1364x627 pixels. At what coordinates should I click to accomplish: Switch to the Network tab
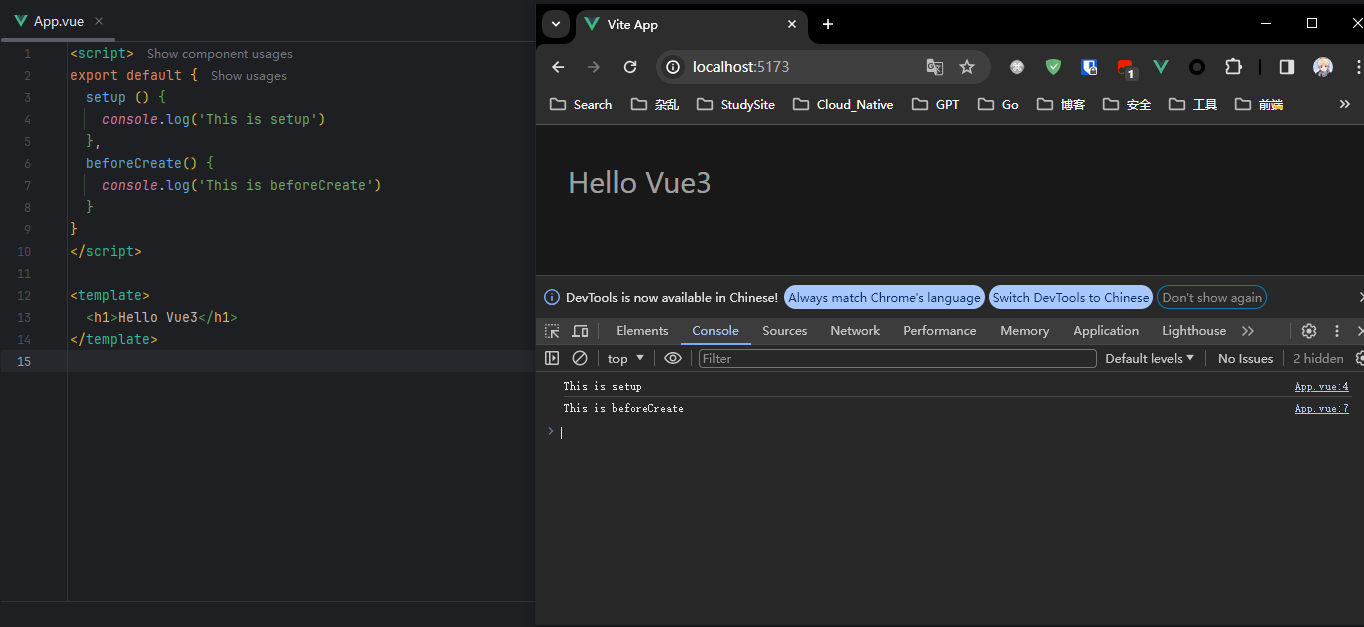[x=855, y=331]
